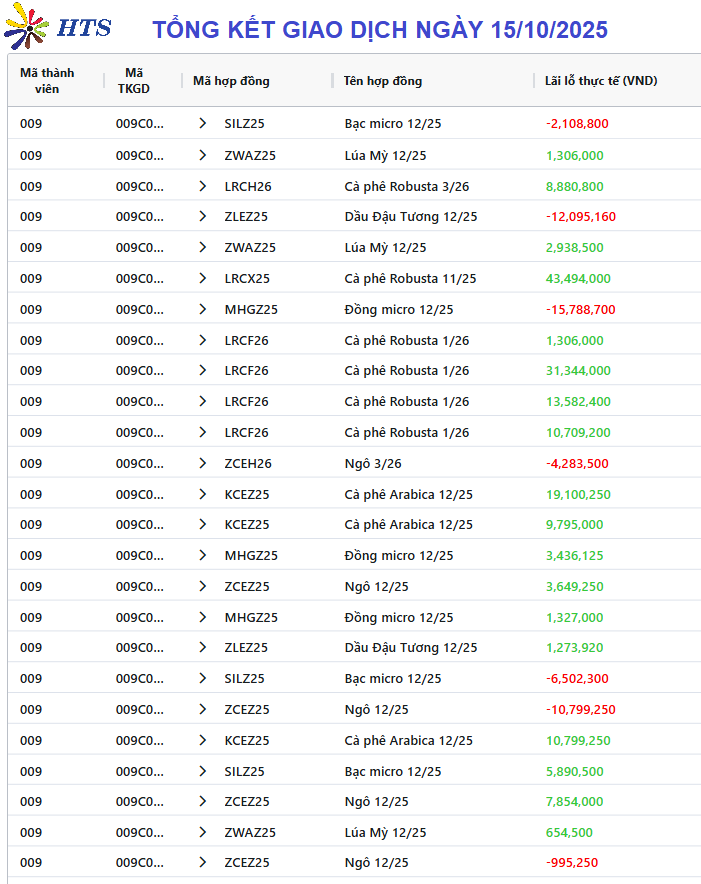Expand the LRCH26 contract row chevron
The height and width of the screenshot is (884, 701).
(203, 186)
